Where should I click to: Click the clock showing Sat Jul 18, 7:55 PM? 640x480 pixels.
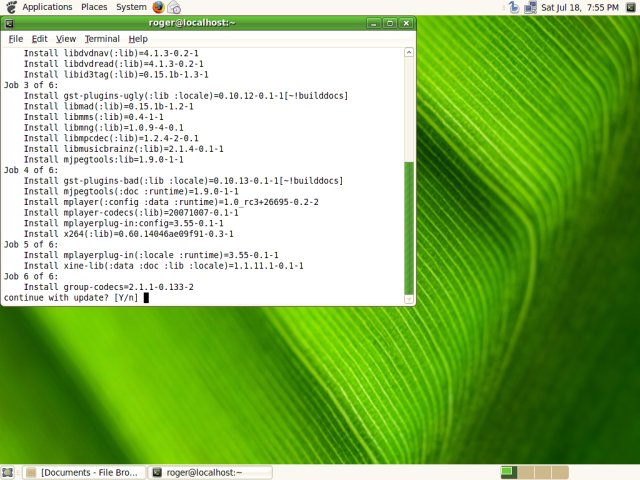tap(580, 7)
